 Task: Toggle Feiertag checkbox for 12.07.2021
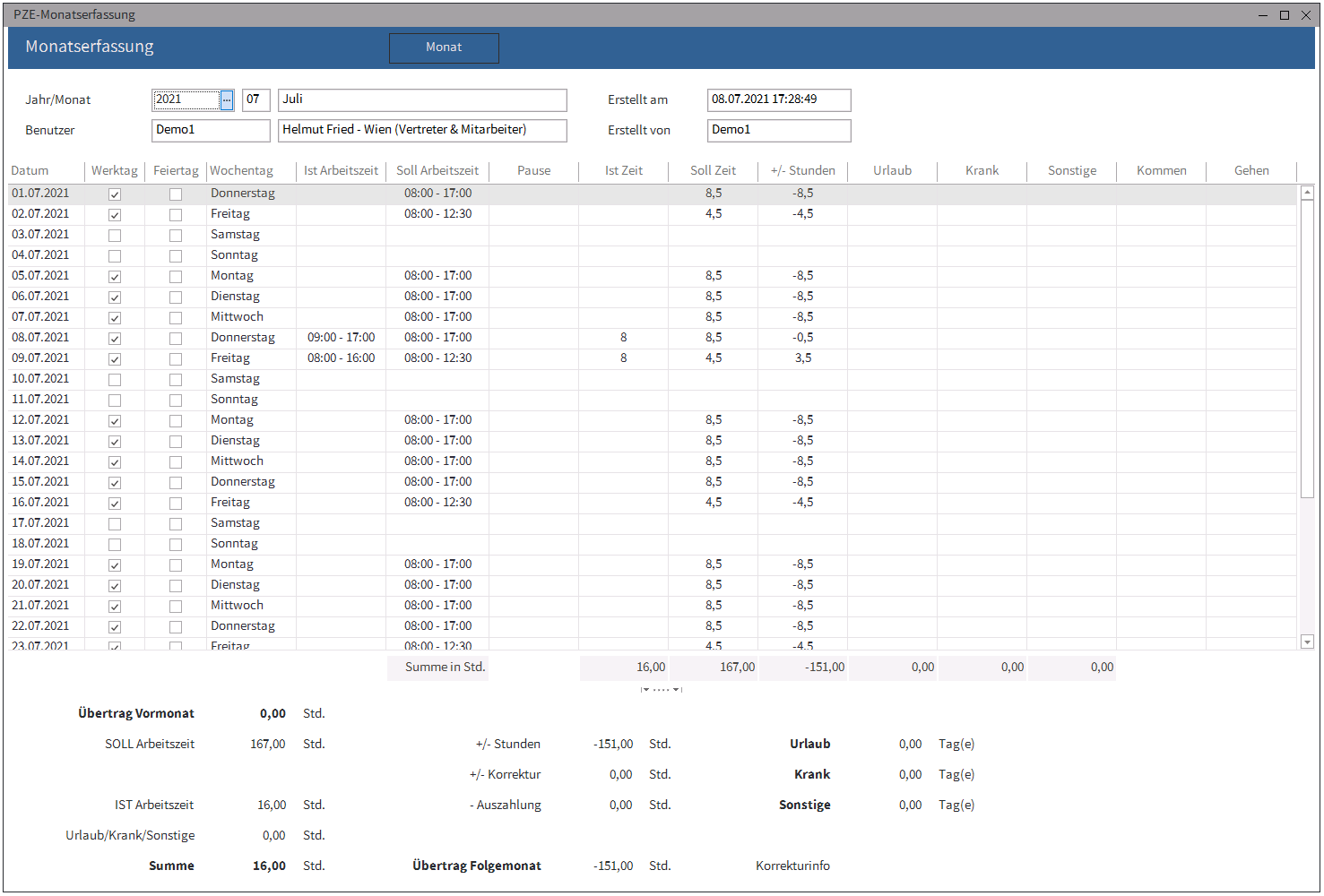click(x=176, y=421)
